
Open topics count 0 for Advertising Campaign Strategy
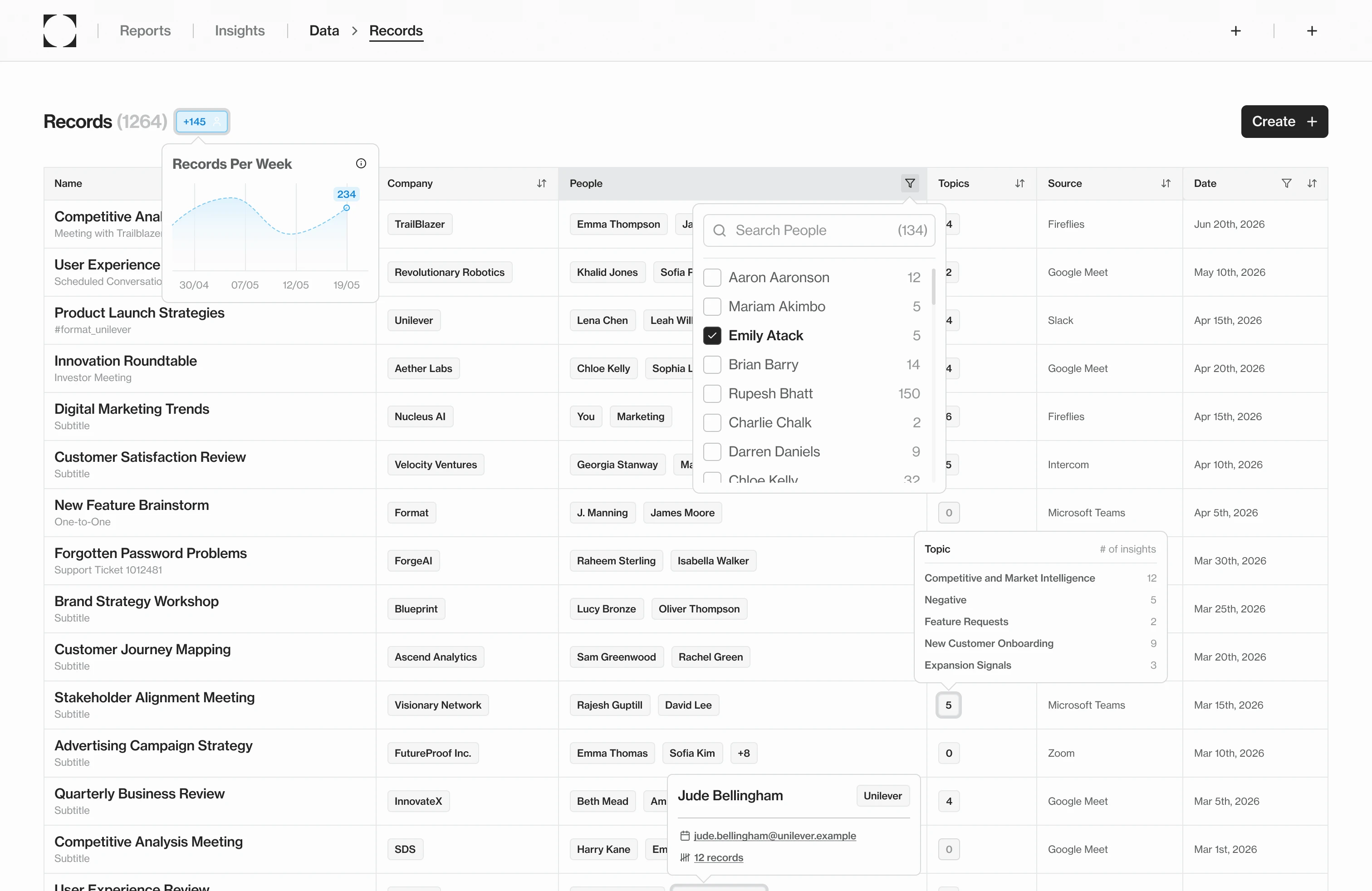click(949, 753)
